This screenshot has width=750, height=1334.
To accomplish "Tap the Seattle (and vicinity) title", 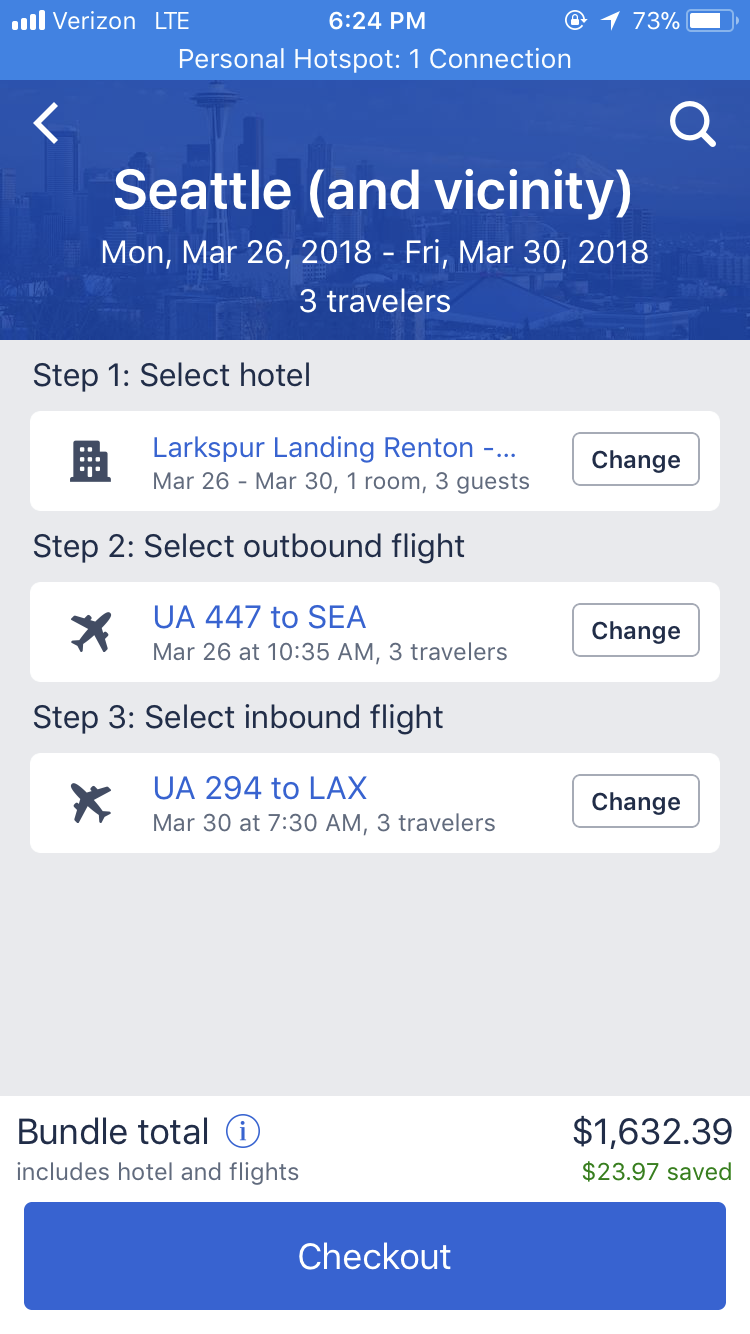I will coord(373,191).
